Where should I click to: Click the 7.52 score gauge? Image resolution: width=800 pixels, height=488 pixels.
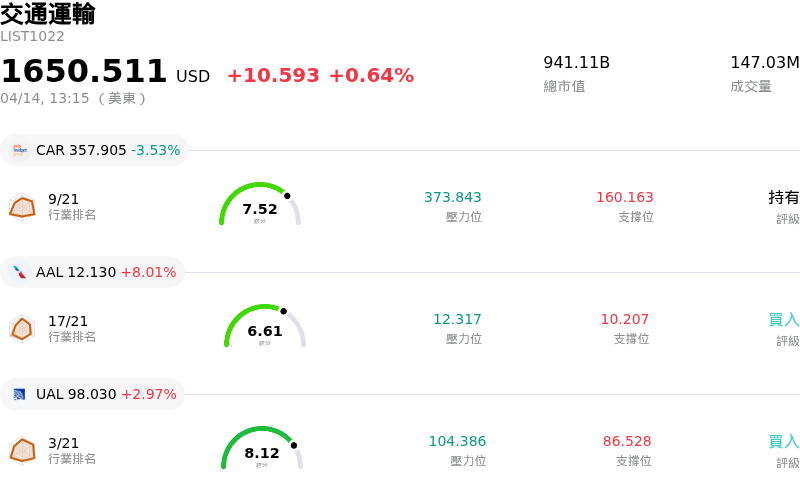point(260,205)
